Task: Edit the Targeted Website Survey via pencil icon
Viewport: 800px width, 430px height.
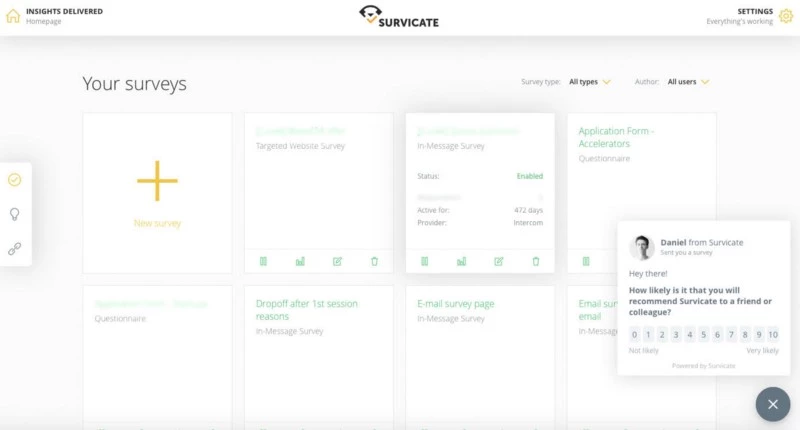Action: [337, 261]
